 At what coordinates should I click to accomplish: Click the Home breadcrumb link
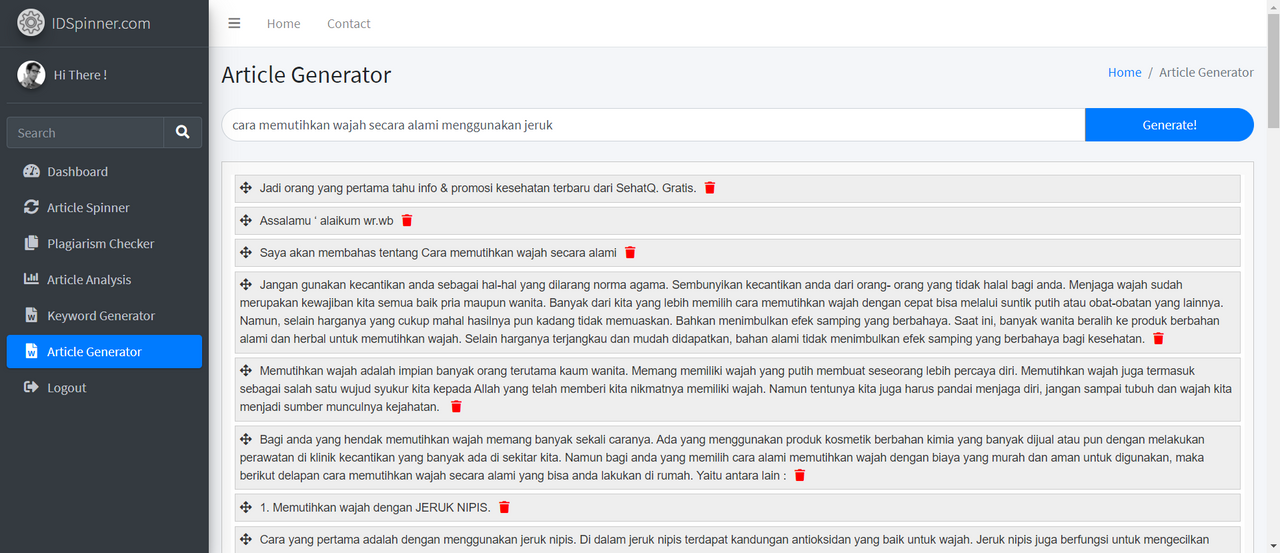click(x=1125, y=72)
